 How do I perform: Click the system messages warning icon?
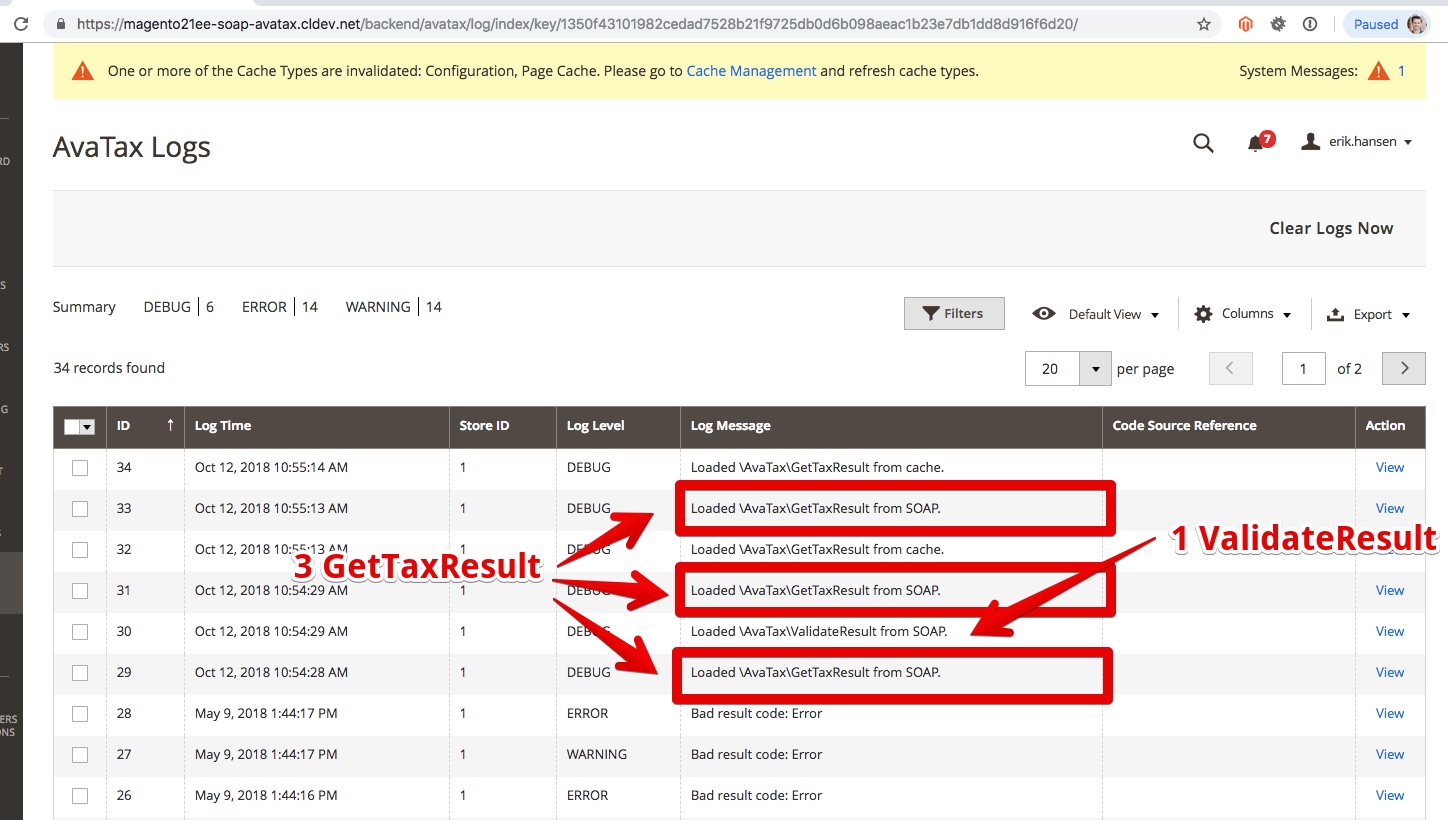point(1378,71)
